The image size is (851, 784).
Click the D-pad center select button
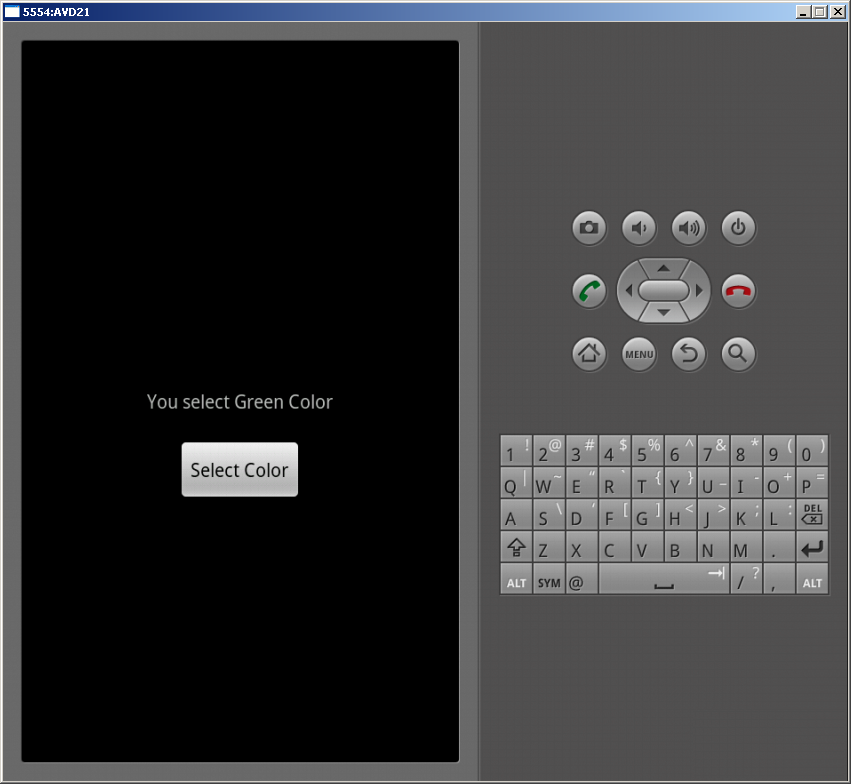[x=663, y=291]
